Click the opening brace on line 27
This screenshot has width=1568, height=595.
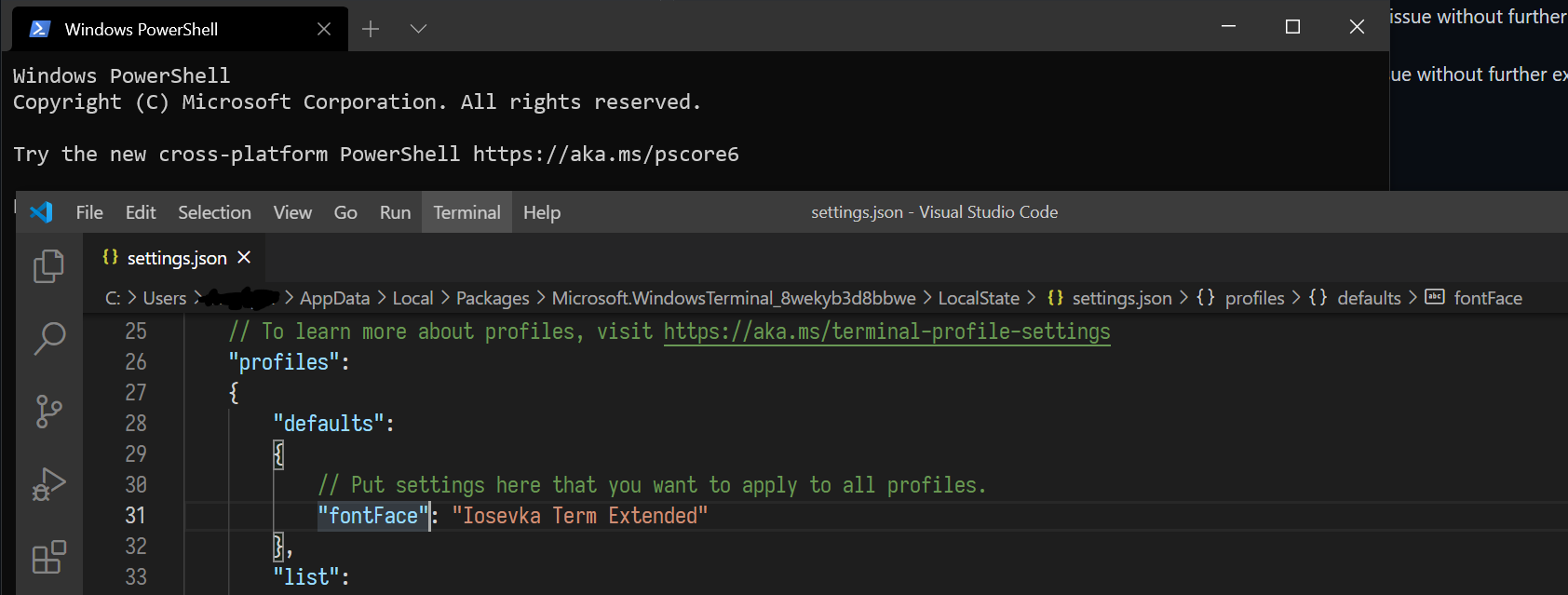234,393
